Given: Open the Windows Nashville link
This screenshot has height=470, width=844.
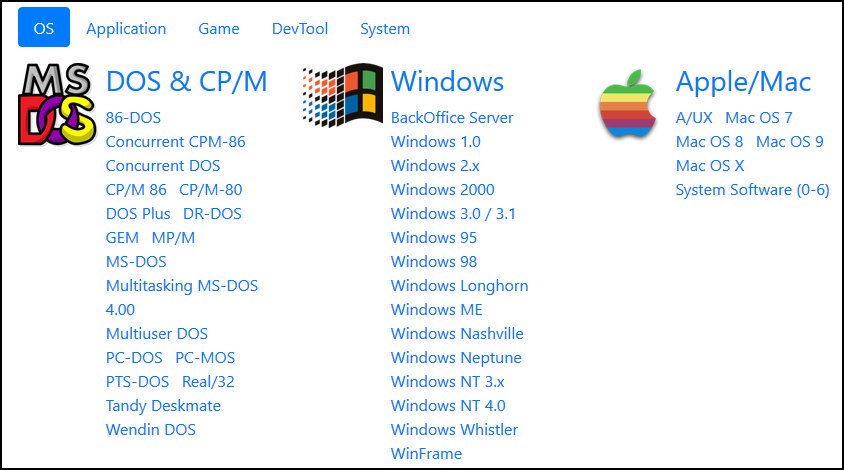Looking at the screenshot, I should [457, 334].
